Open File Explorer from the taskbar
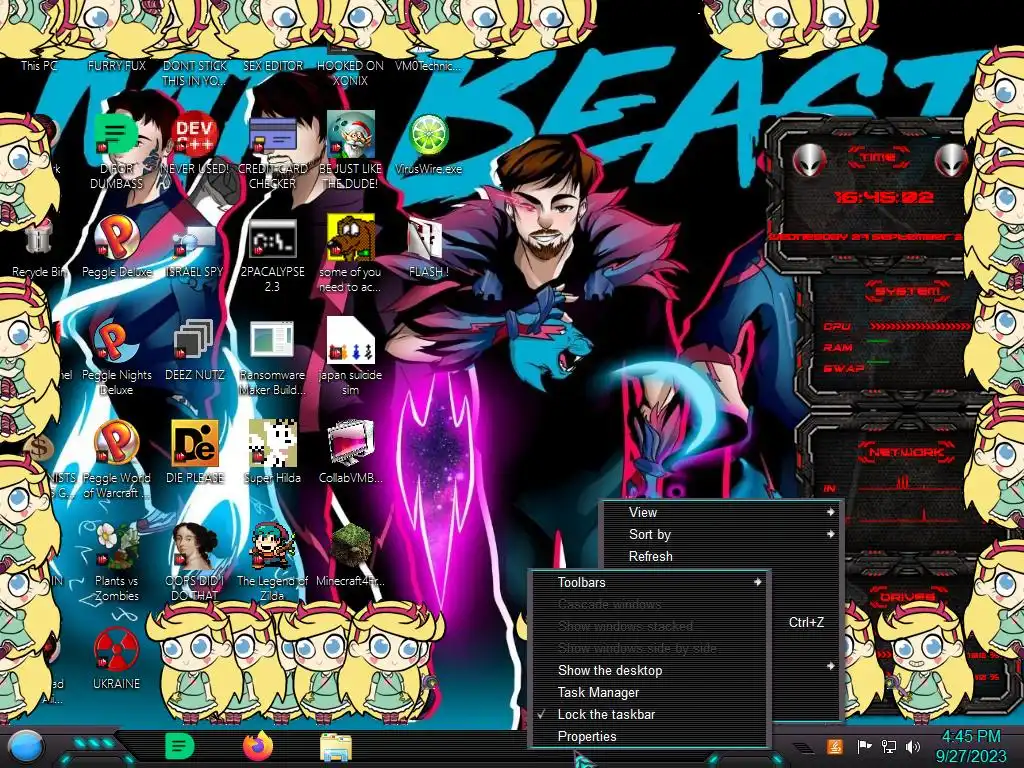 pyautogui.click(x=336, y=747)
